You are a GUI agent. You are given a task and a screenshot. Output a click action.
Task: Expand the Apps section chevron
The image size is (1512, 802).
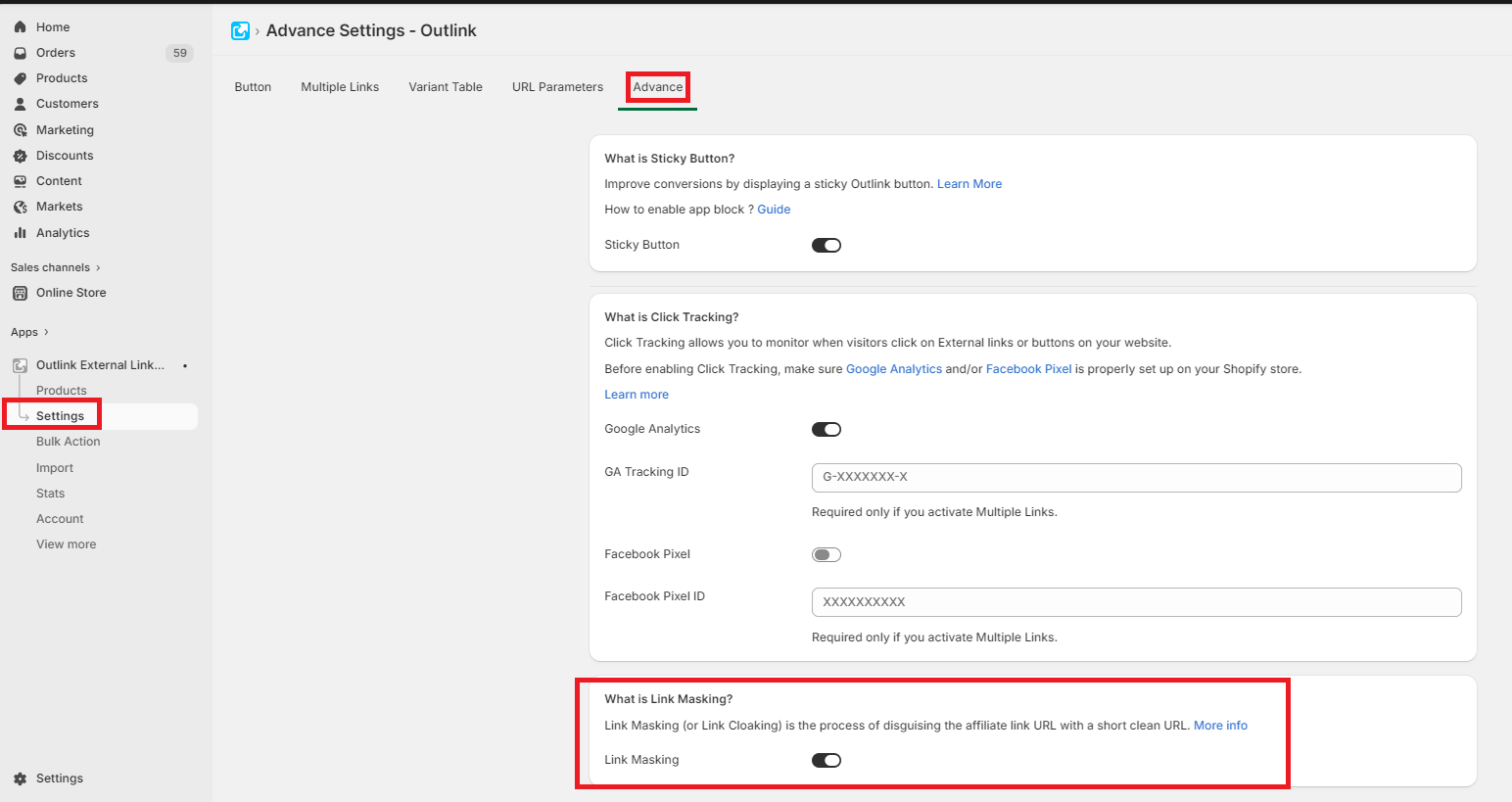coord(46,332)
